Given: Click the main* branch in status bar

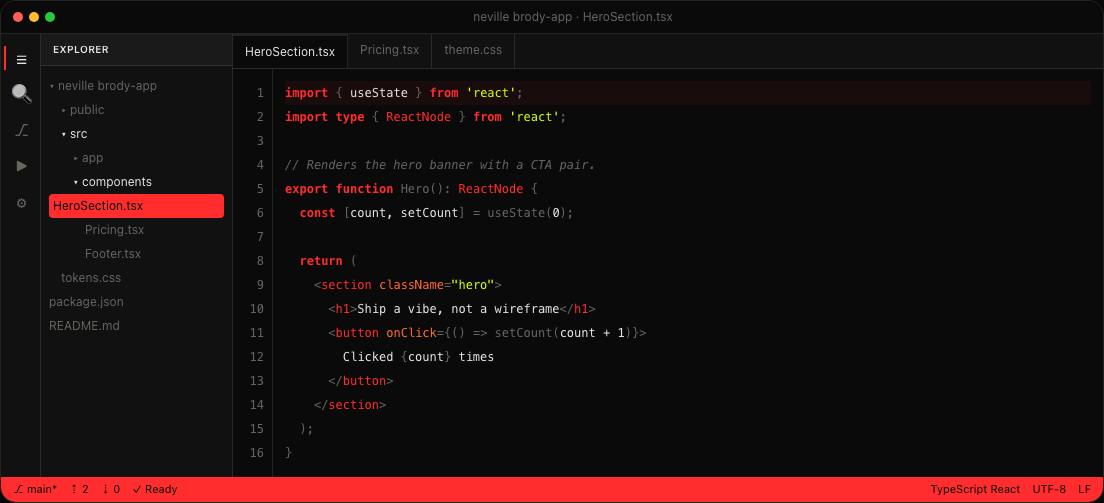Looking at the screenshot, I should tap(36, 489).
